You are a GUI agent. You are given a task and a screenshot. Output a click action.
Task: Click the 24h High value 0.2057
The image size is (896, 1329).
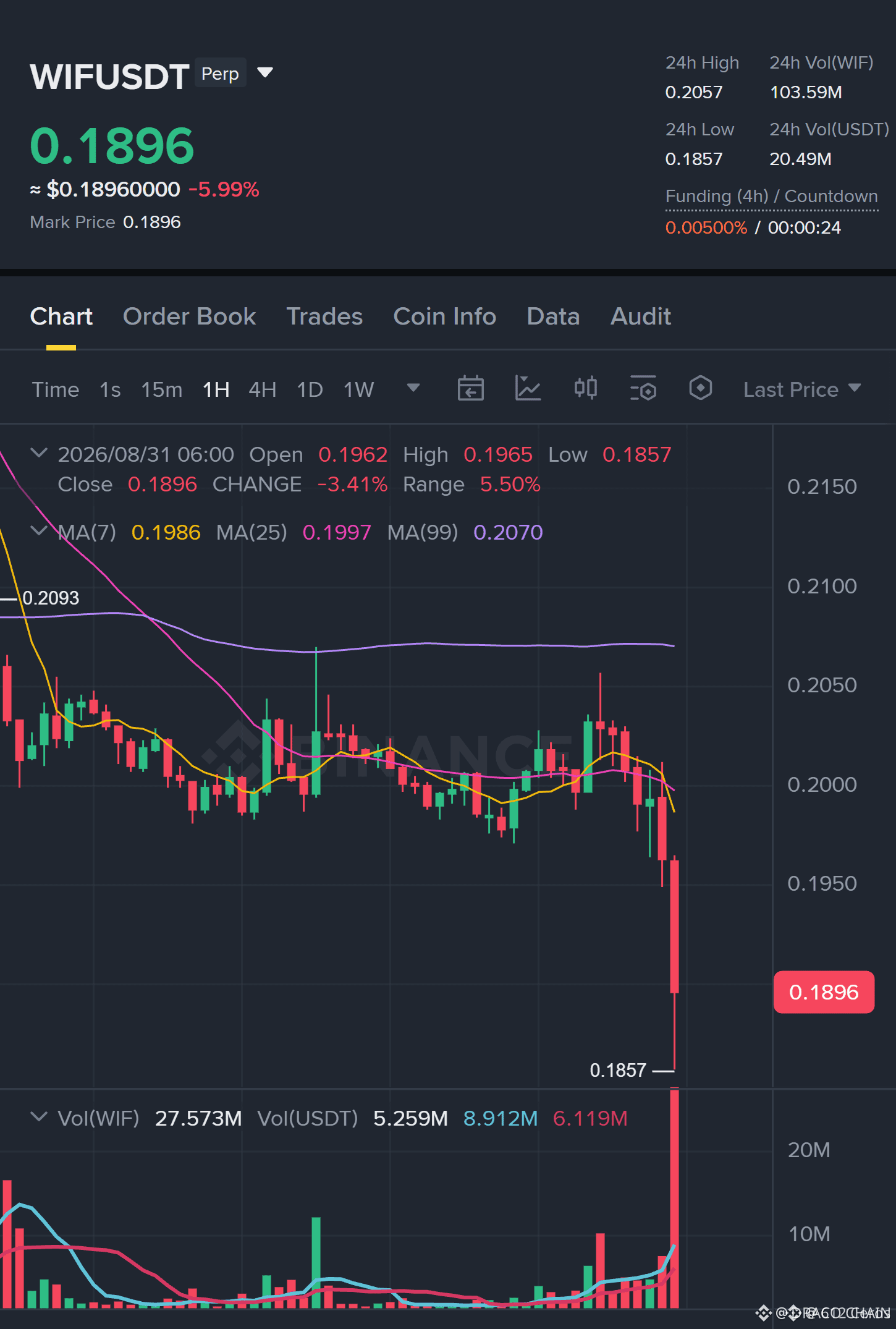tap(693, 92)
